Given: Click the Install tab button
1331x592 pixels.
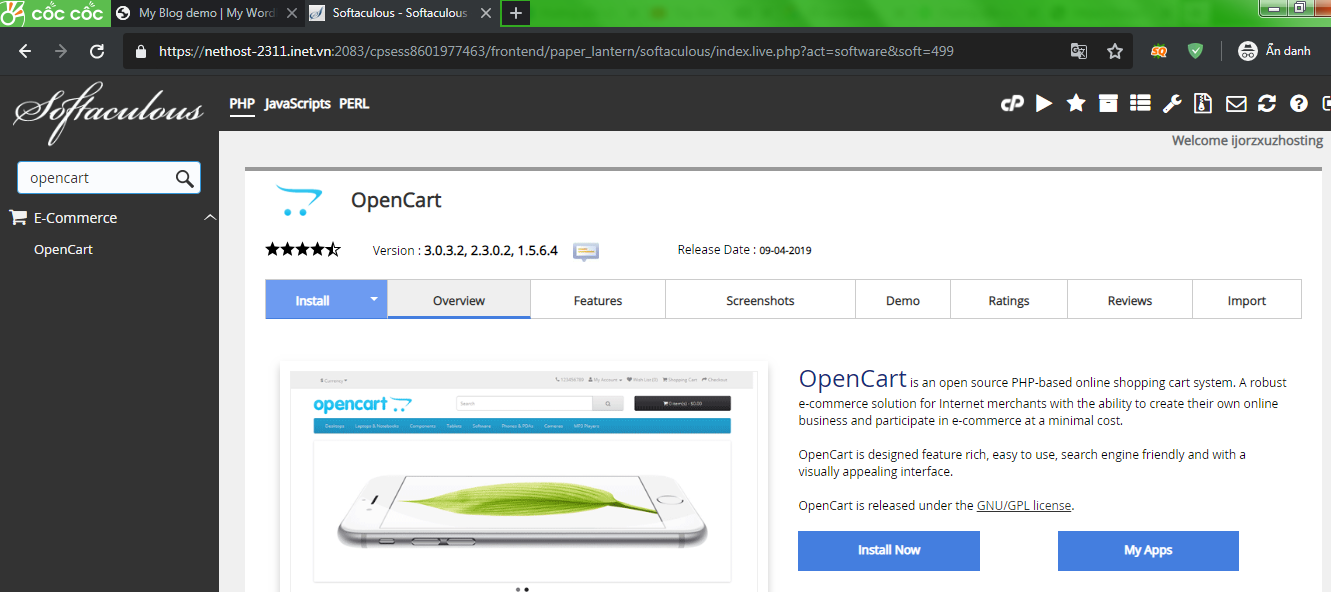Looking at the screenshot, I should [x=313, y=300].
